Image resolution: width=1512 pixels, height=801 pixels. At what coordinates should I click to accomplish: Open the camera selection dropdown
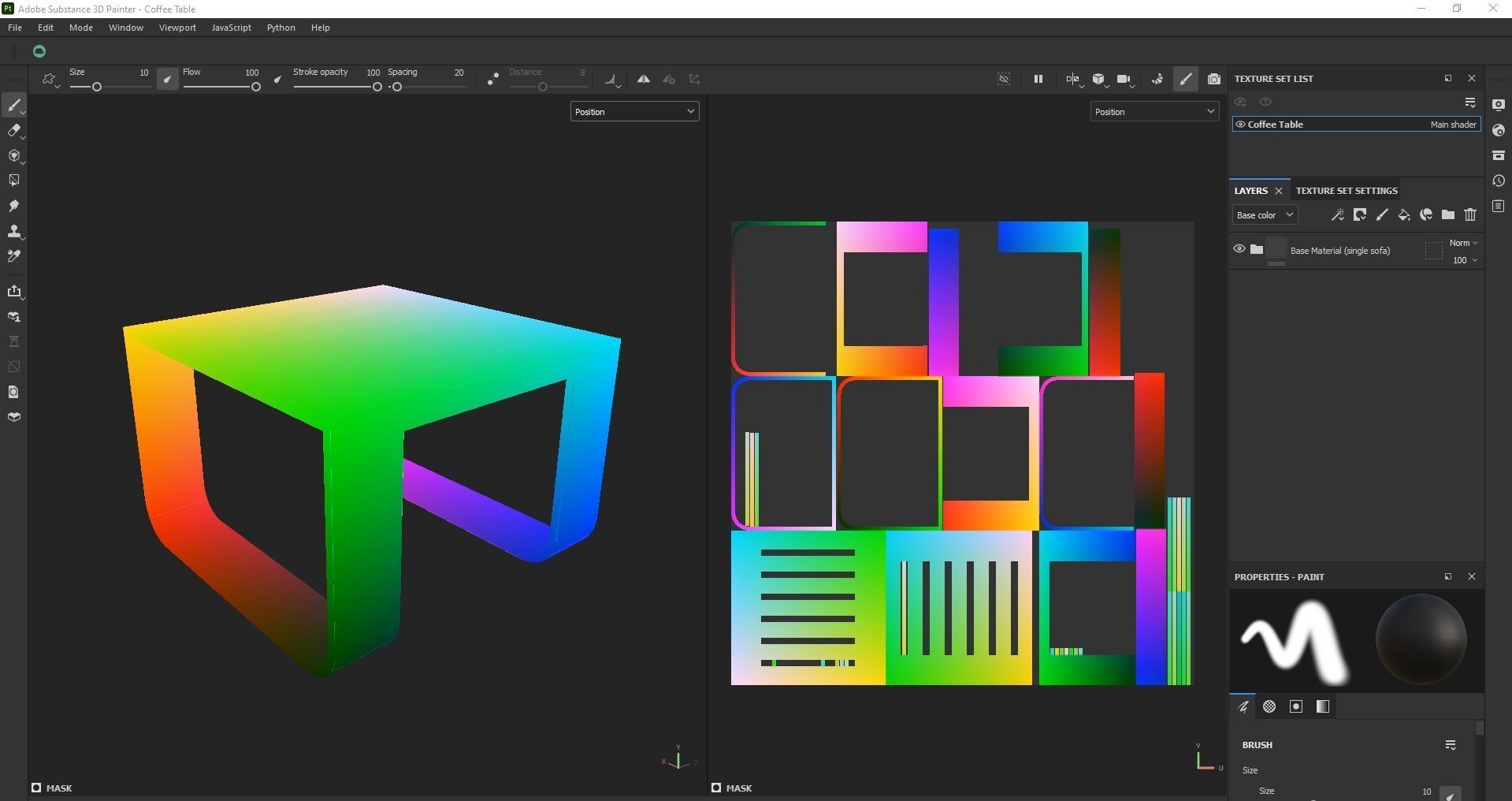[x=1125, y=80]
